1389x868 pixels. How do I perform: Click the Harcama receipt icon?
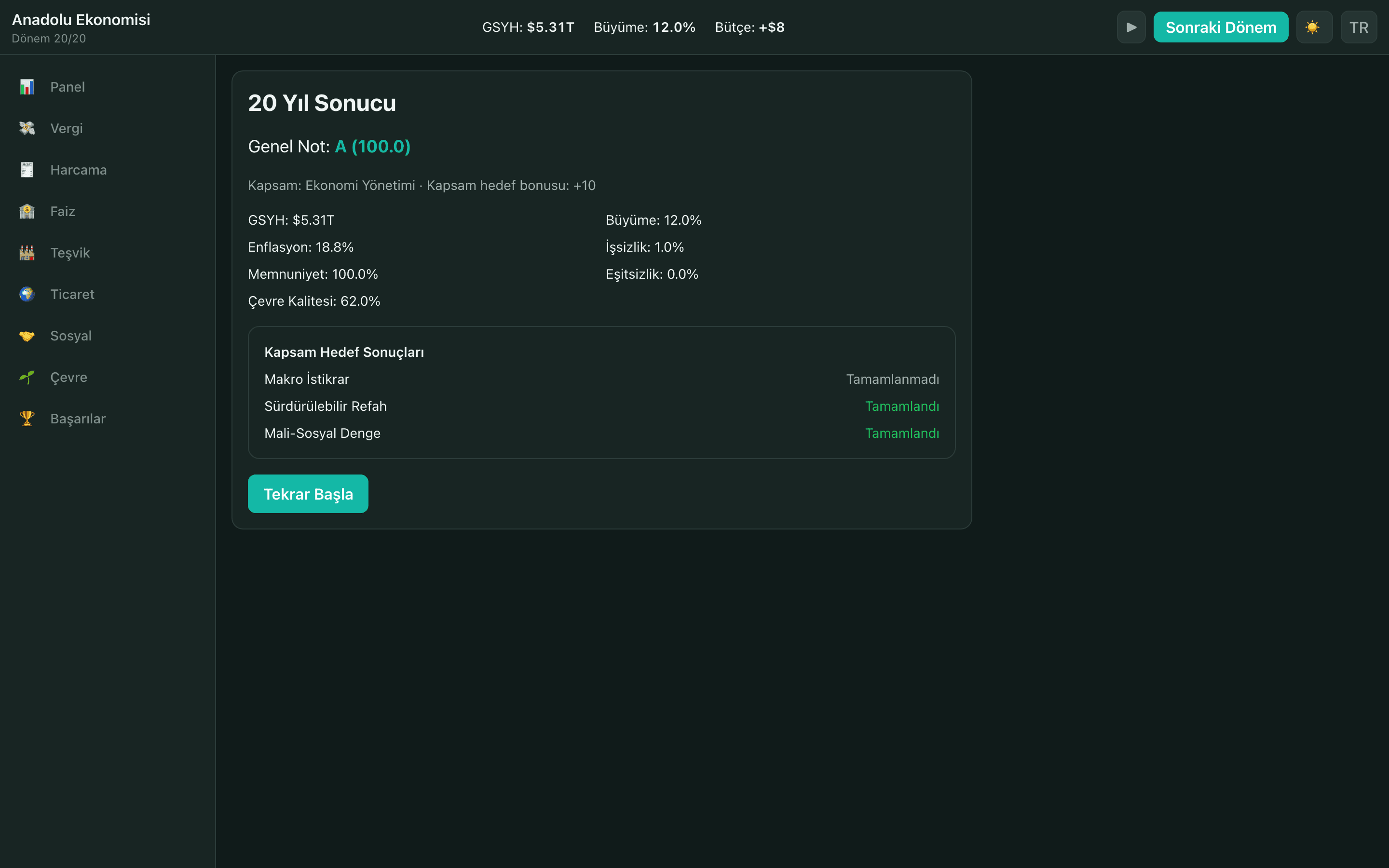[27, 170]
